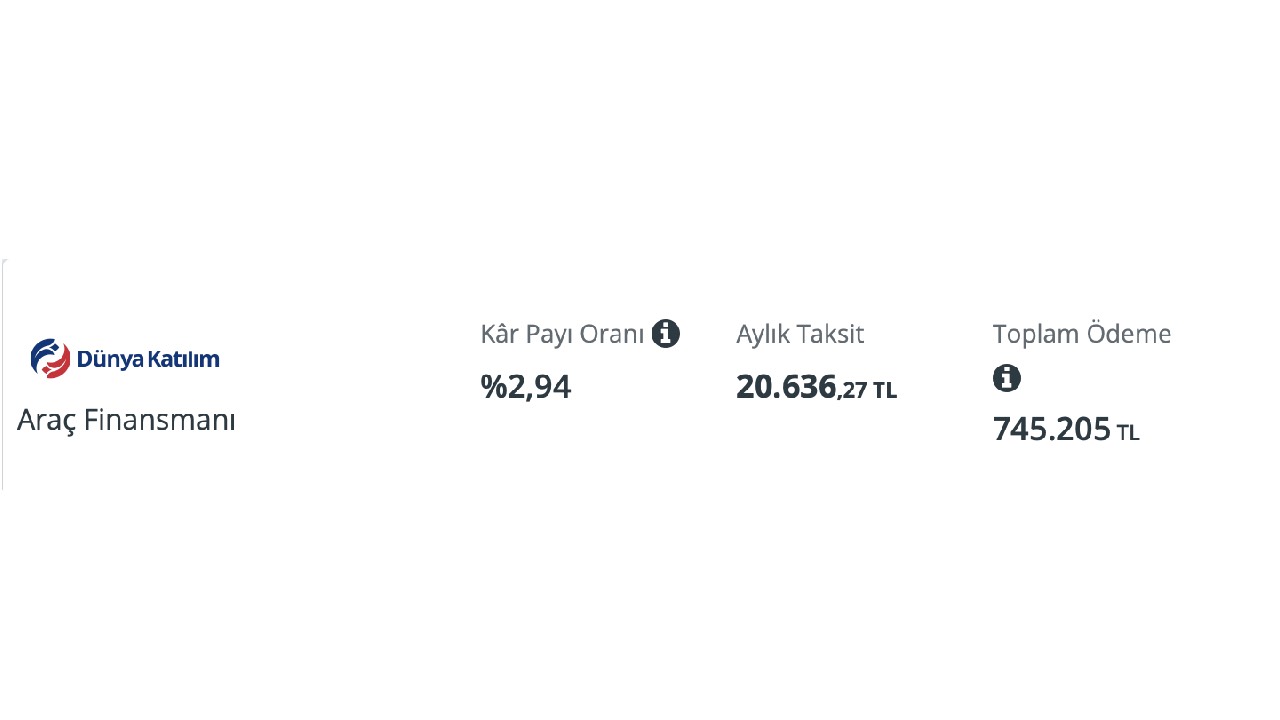Click the TL unit after 745.205

[1128, 433]
